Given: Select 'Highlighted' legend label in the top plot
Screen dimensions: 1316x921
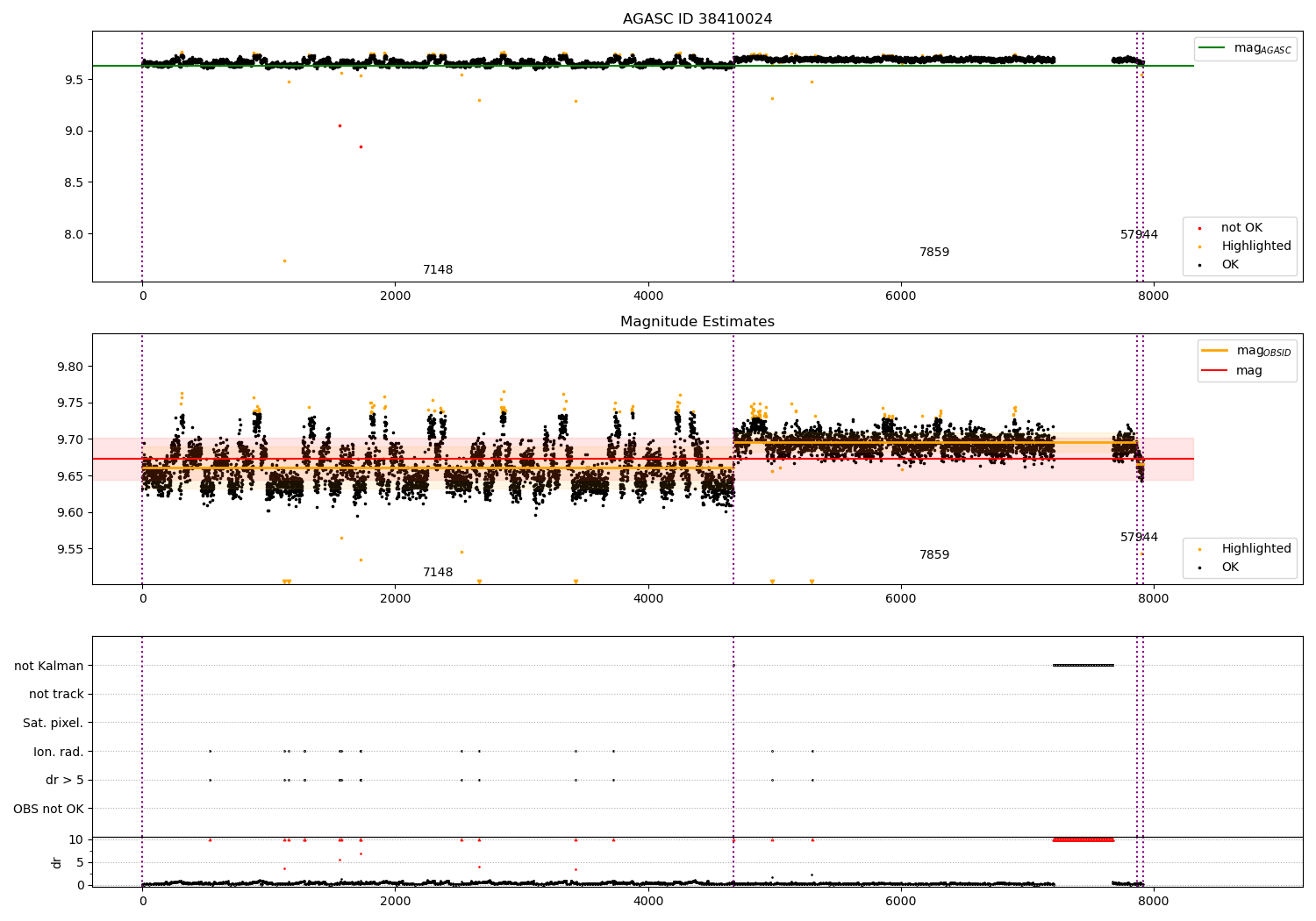Looking at the screenshot, I should pos(1256,246).
